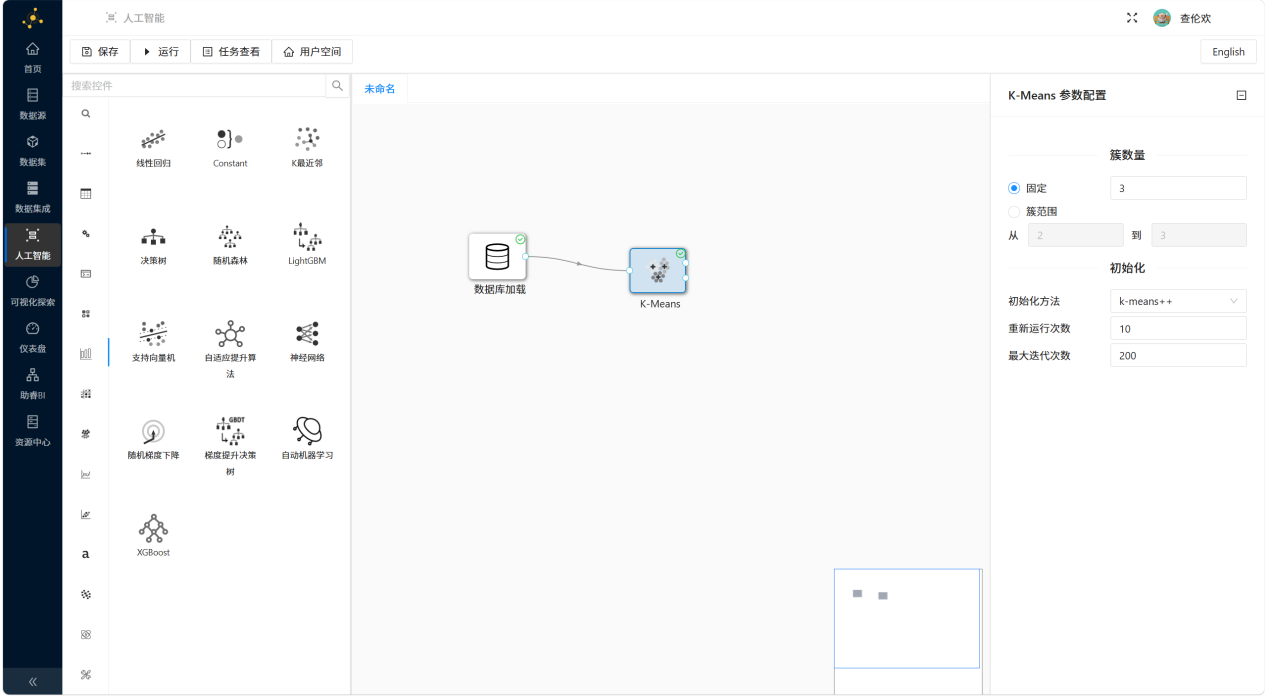1267x697 pixels.
Task: Click the 搜索控件 search field
Action: [195, 86]
